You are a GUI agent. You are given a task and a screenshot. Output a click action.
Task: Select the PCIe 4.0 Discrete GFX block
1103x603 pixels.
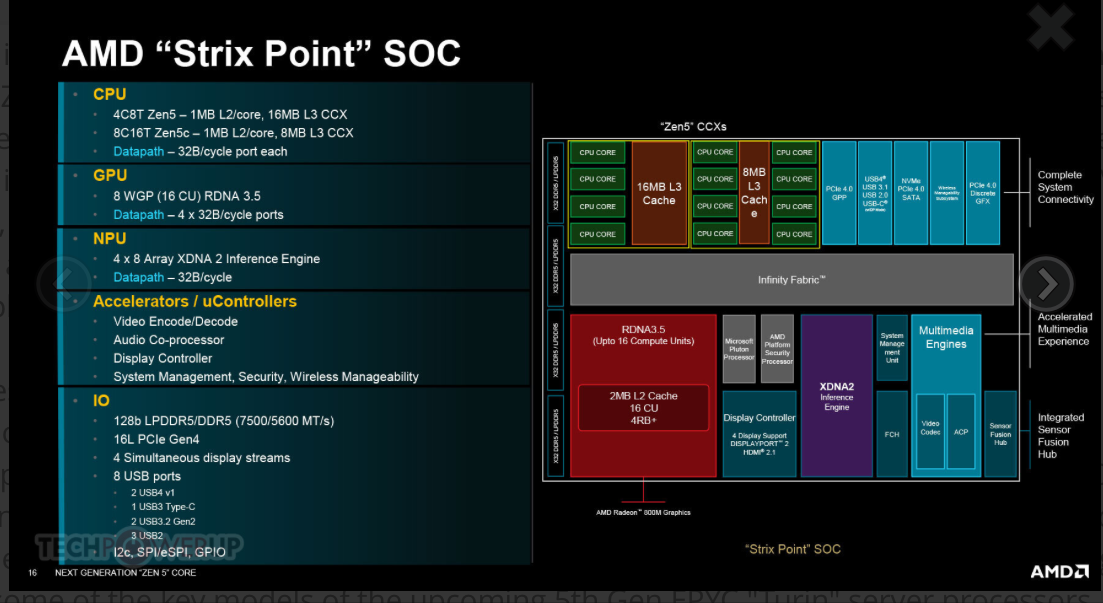pyautogui.click(x=983, y=192)
